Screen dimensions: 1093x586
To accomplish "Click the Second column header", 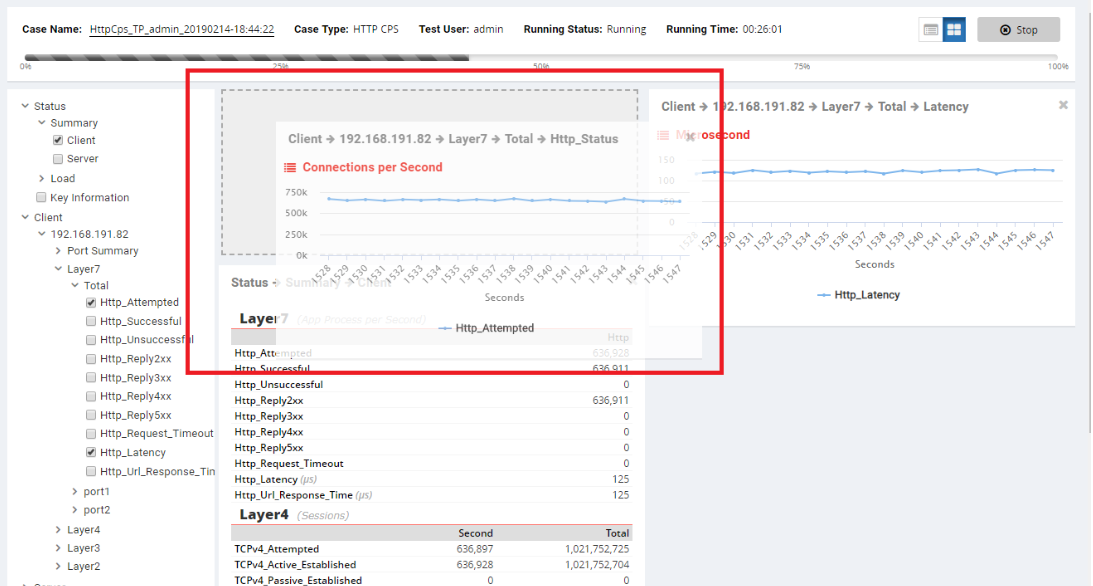I will coord(475,533).
